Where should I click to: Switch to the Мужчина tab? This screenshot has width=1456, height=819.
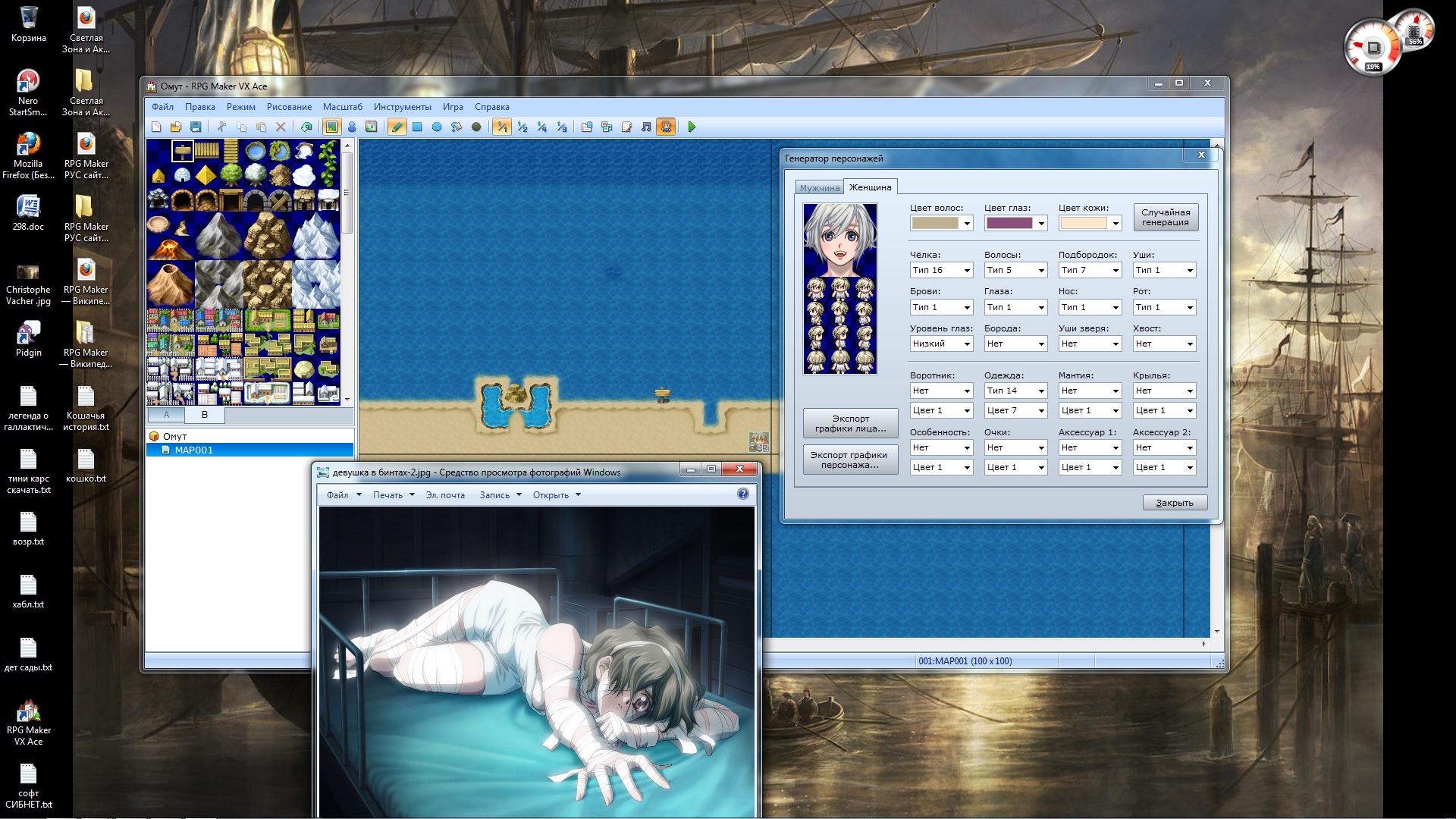(x=819, y=188)
